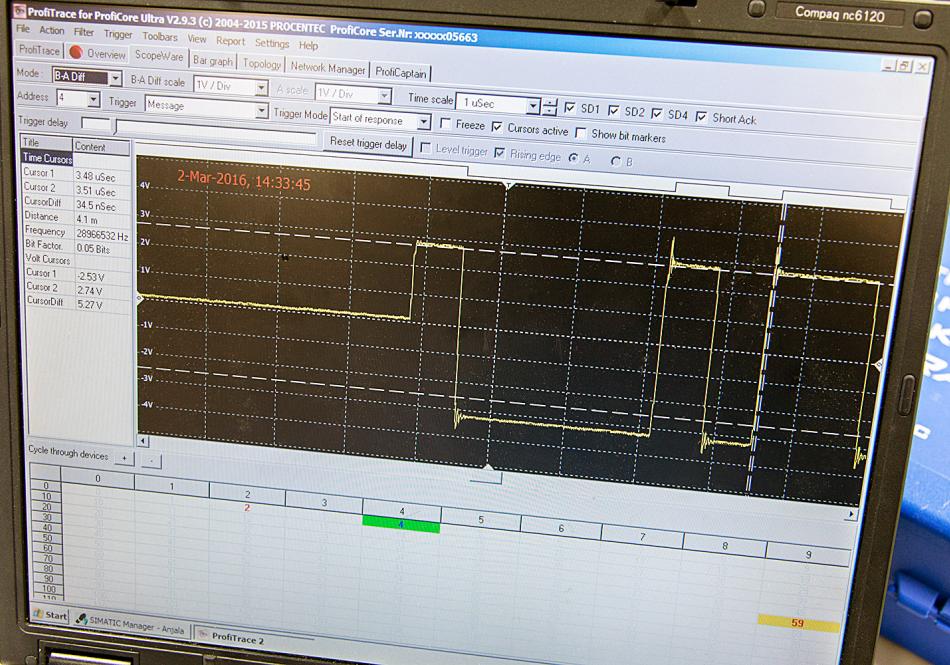Disable the Short Ack checkbox
This screenshot has height=665, width=950.
(x=701, y=116)
